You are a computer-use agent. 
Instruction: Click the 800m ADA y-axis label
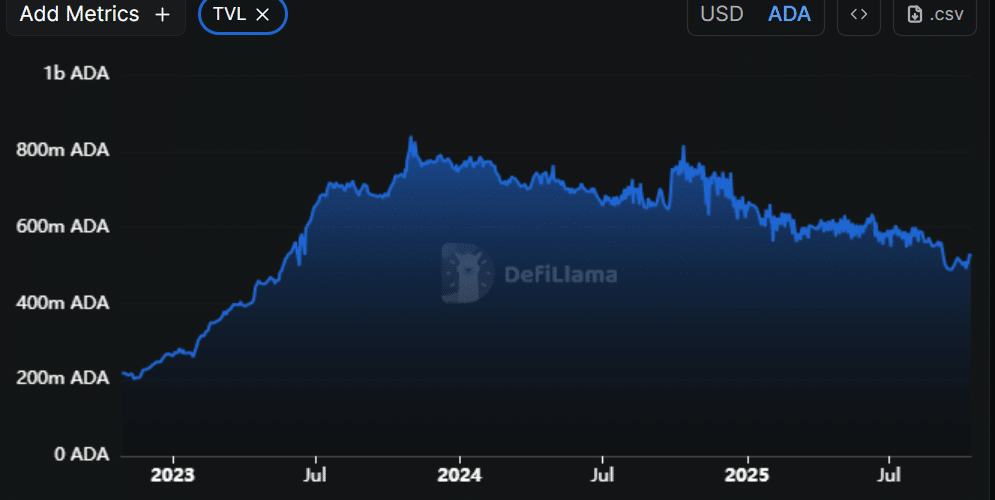(63, 150)
